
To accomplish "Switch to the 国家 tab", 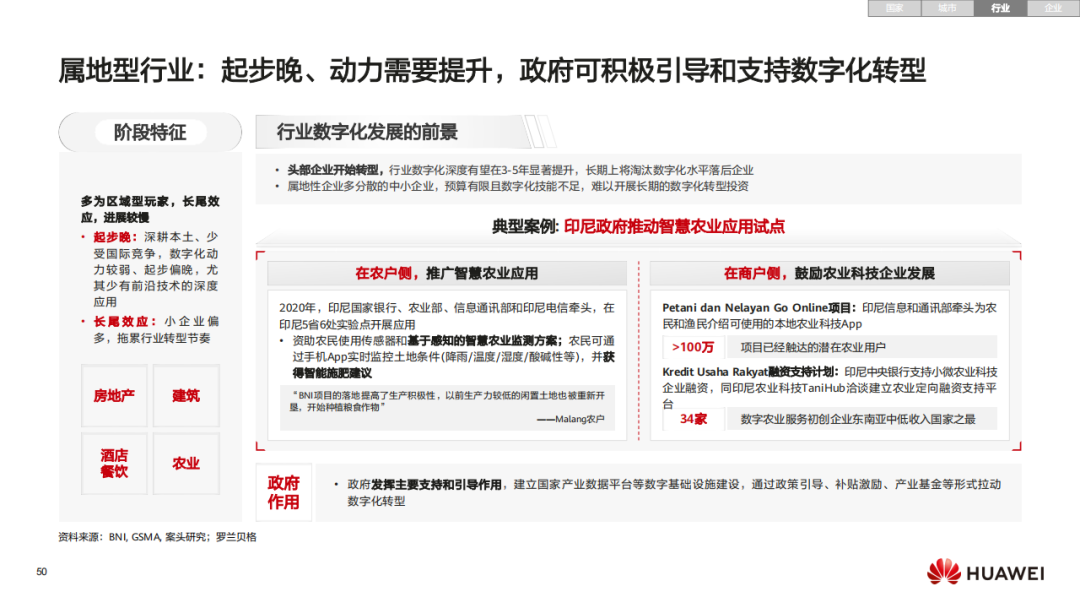I will [x=893, y=8].
